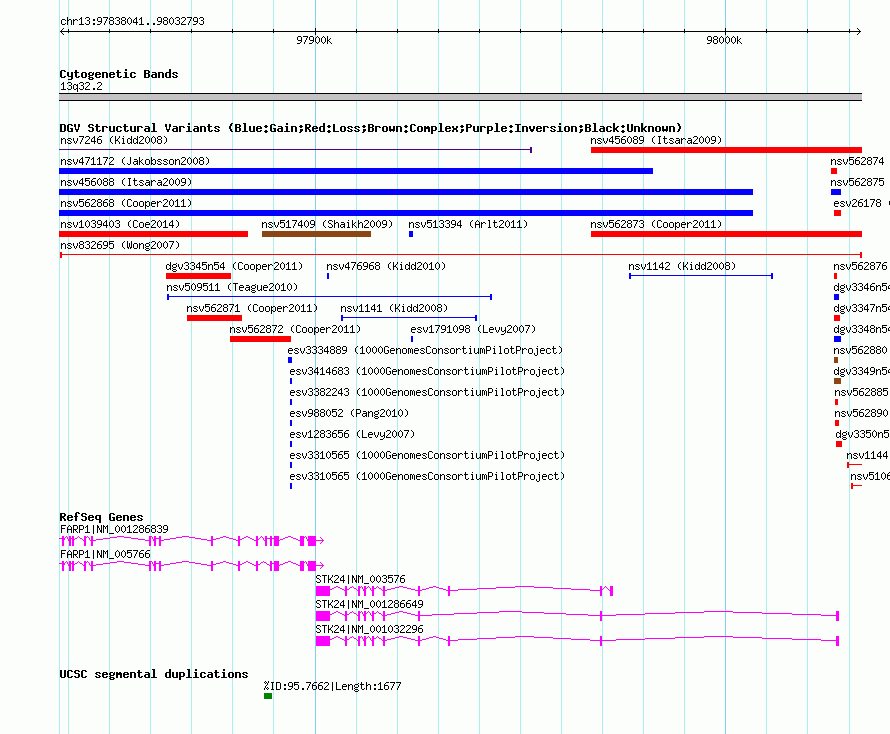Click the magenta STK24|NM_001032296 gene model
The image size is (890, 734).
pos(577,641)
